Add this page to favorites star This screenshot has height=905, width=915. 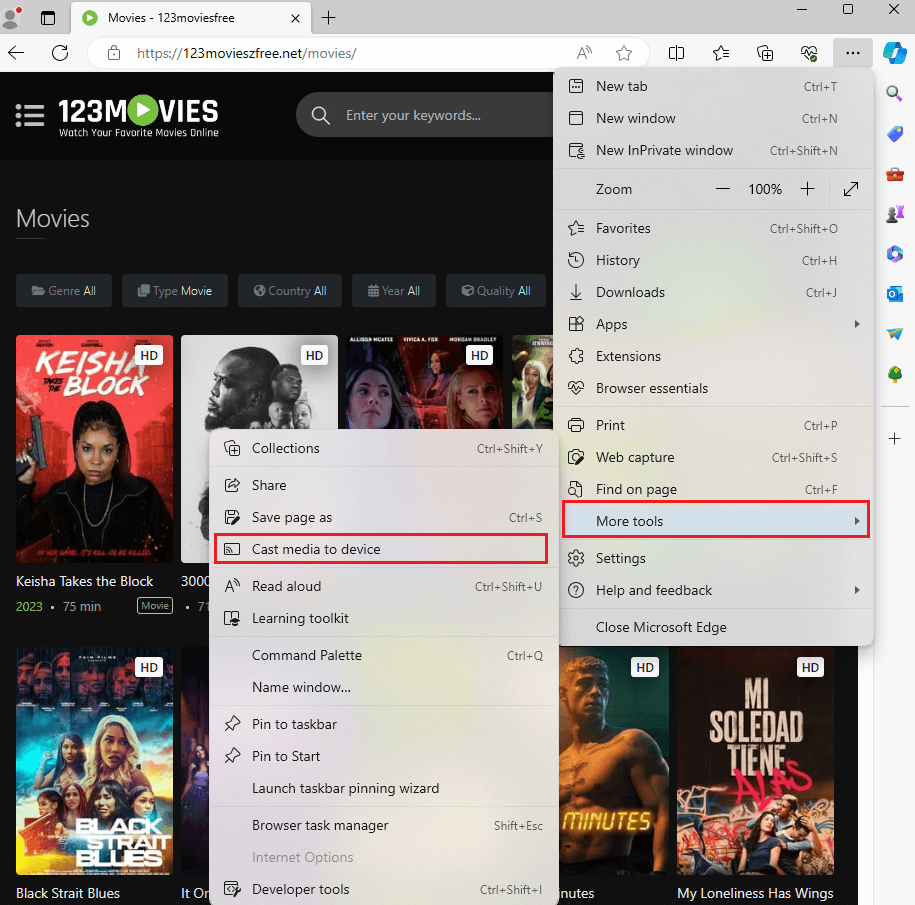(624, 53)
